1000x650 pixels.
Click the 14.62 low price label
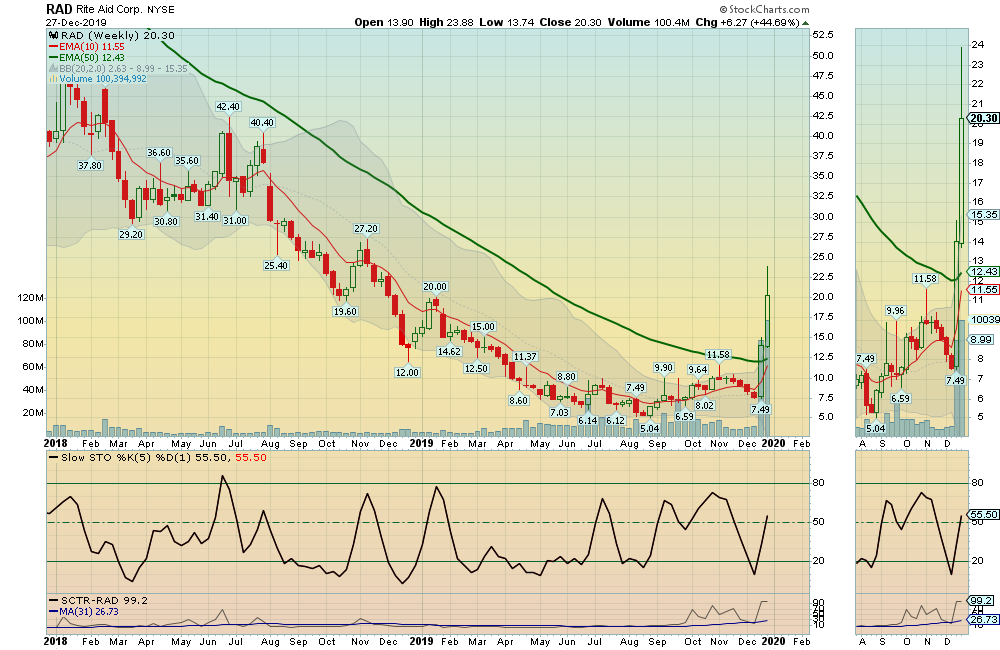pyautogui.click(x=449, y=351)
